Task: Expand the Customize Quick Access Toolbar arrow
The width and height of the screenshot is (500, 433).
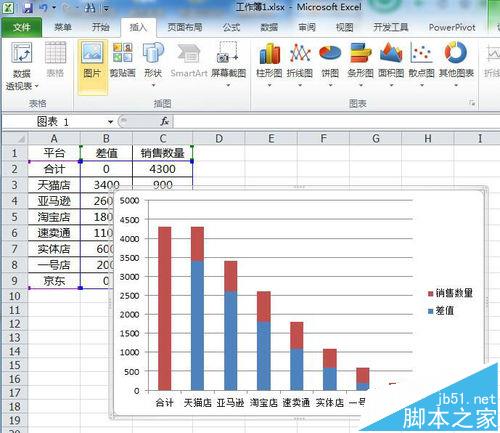Action: 106,8
